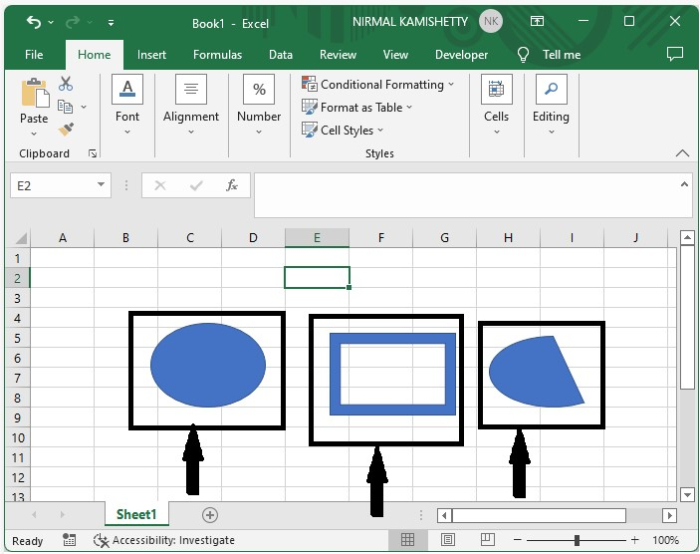
Task: Click the greyed Redo arrow
Action: tap(72, 22)
